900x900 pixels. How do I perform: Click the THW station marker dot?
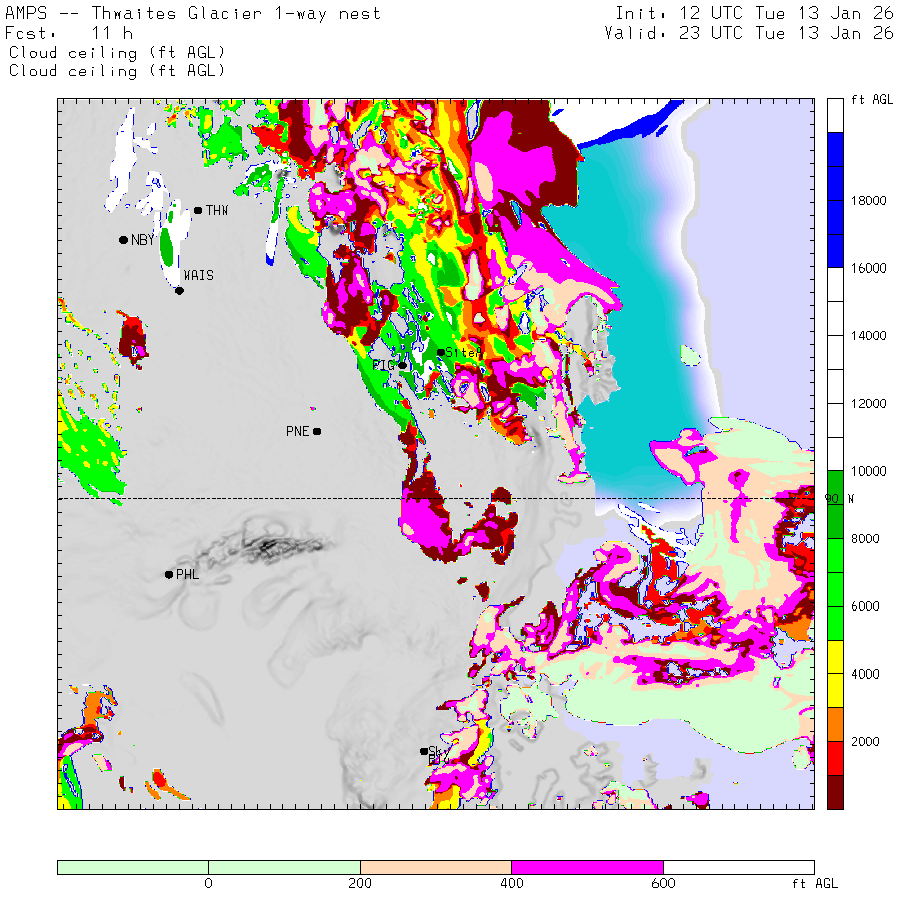click(198, 210)
